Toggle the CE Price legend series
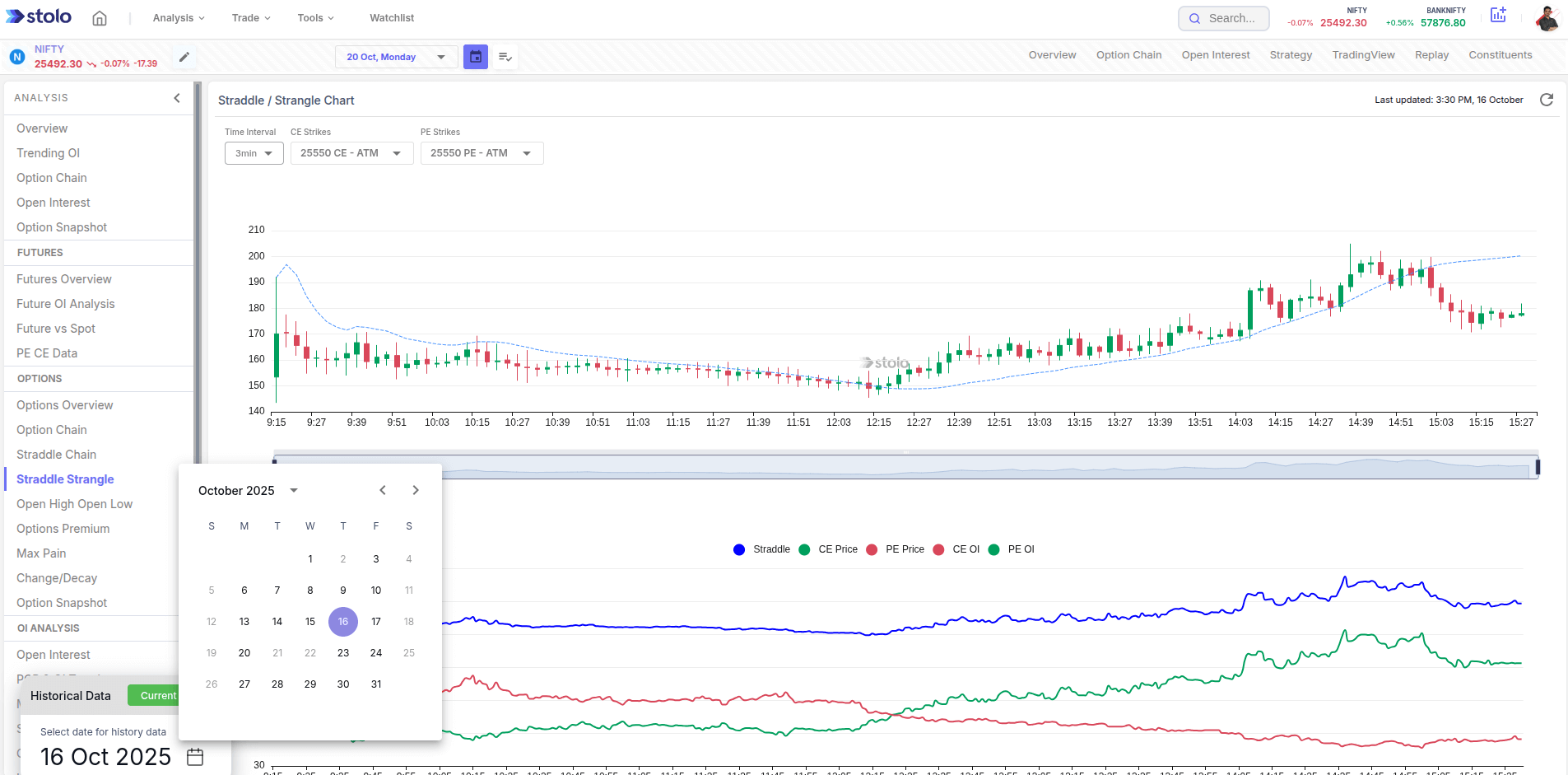Viewport: 1568px width, 775px height. tap(829, 549)
